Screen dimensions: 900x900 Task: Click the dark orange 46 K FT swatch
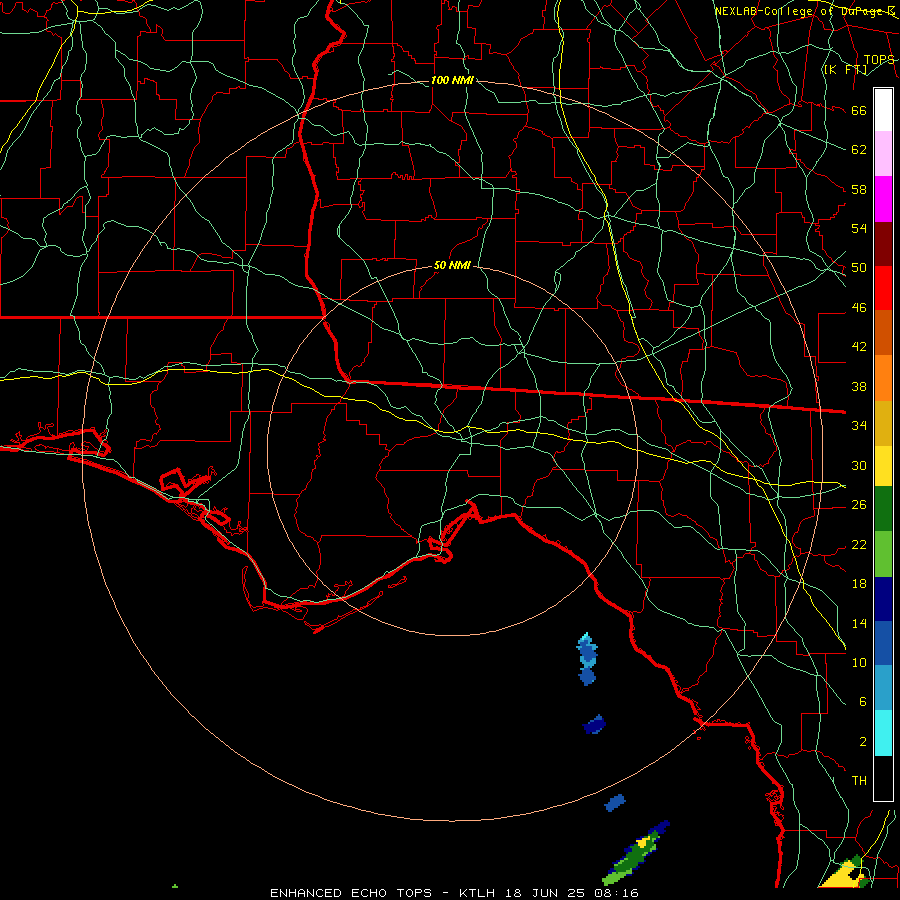point(883,333)
